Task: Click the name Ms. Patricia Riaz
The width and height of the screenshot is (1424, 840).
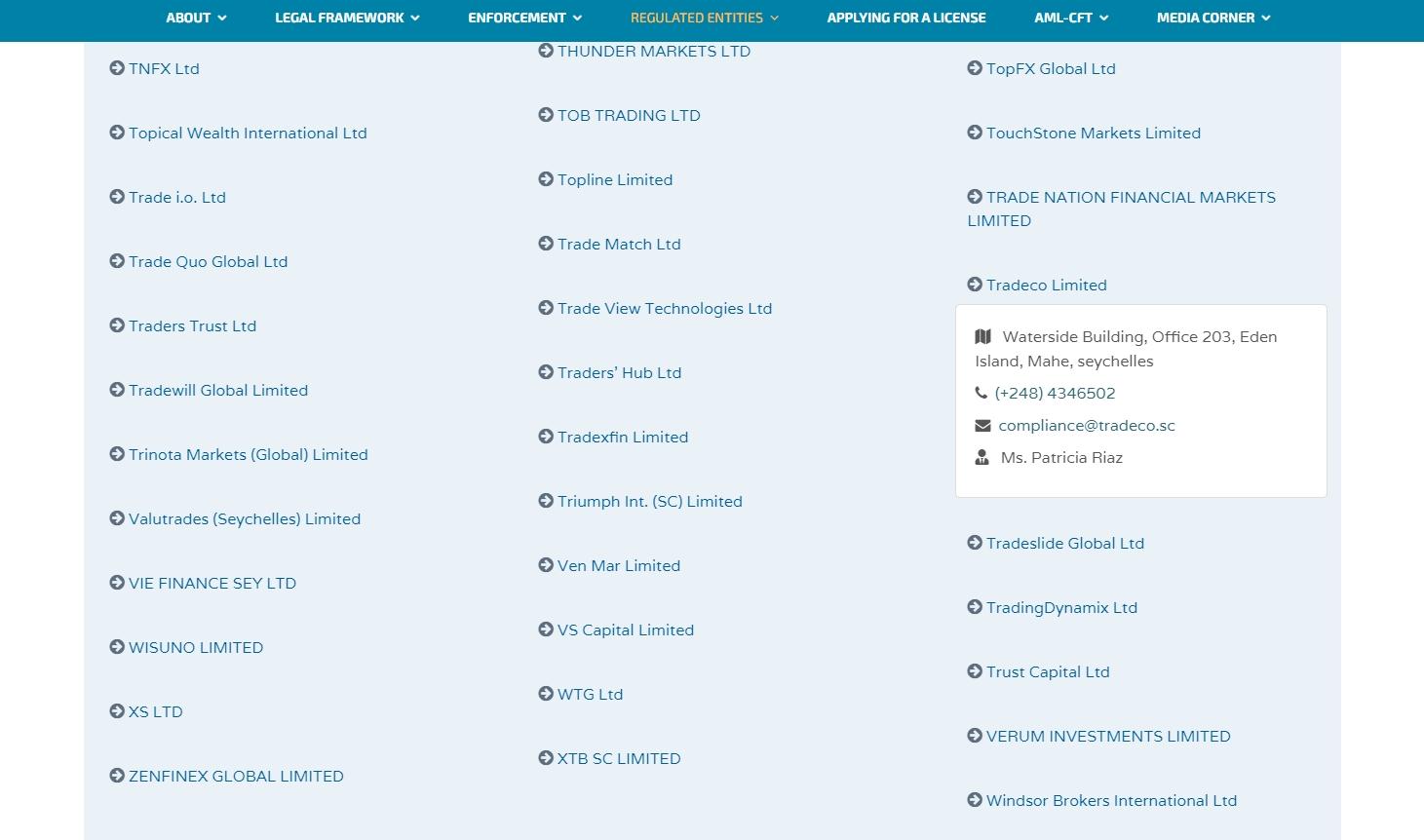Action: click(1061, 457)
